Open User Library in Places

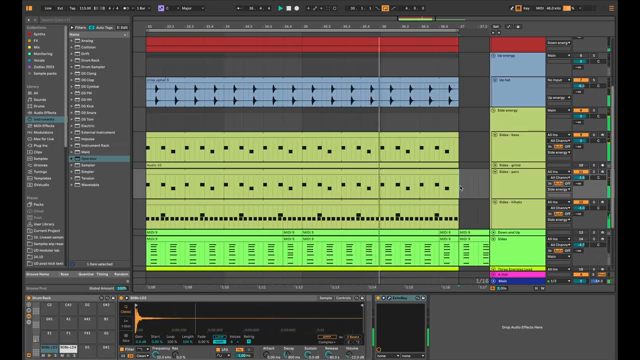pyautogui.click(x=44, y=224)
